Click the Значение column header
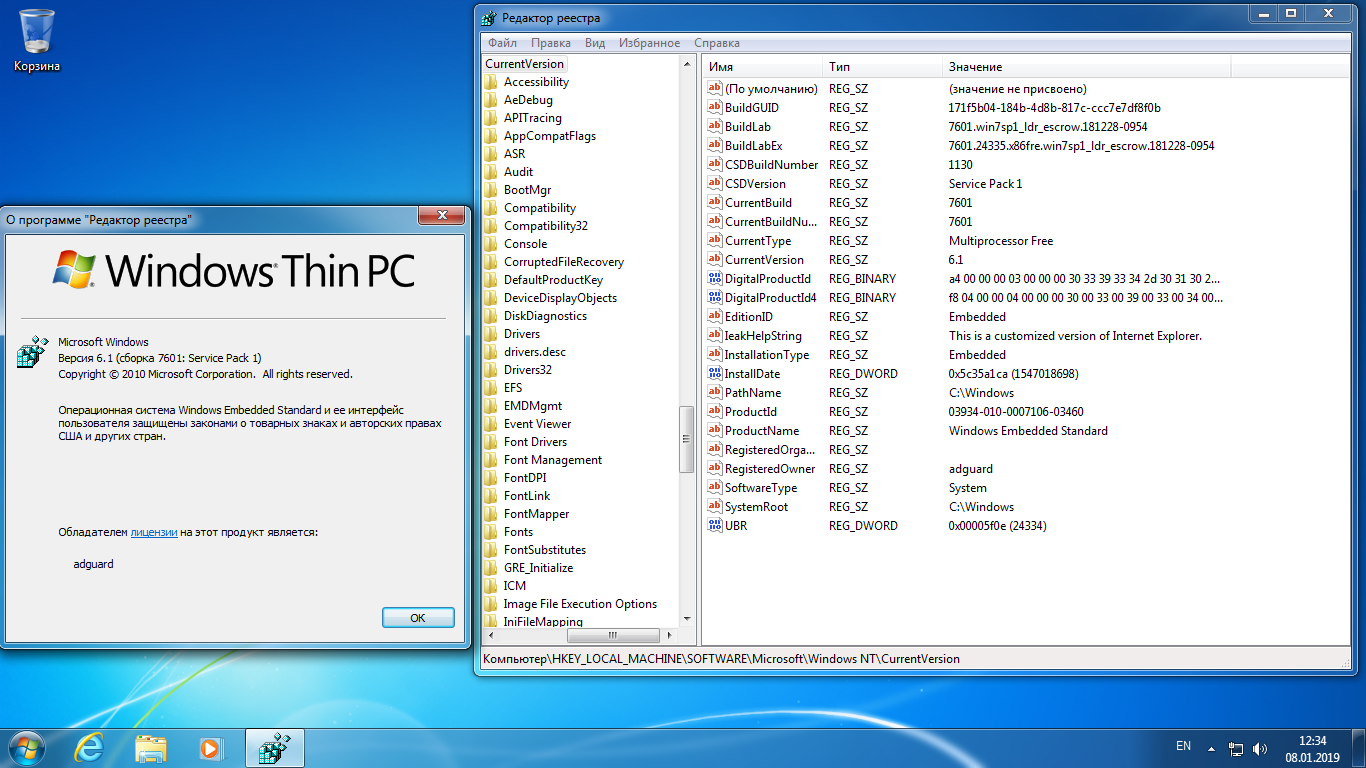 pos(1087,66)
